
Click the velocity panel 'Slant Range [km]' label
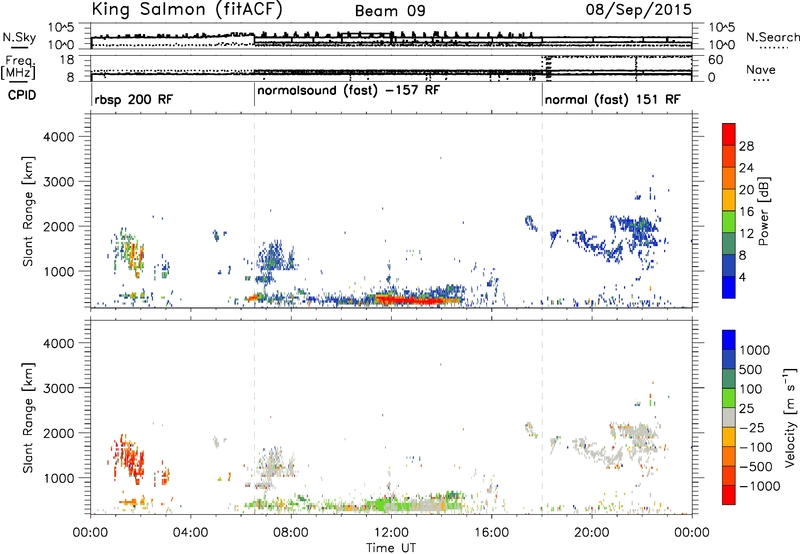click(28, 417)
